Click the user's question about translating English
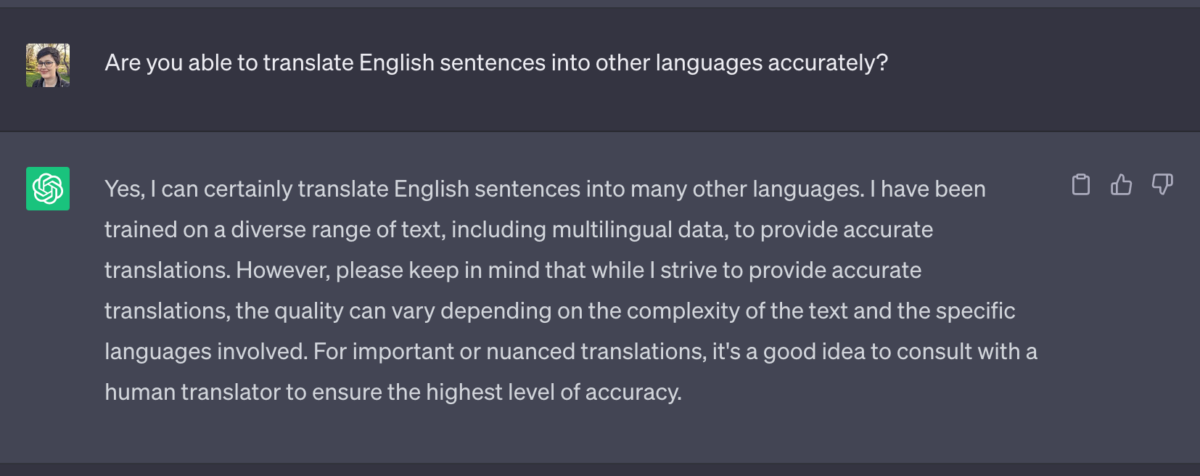The height and width of the screenshot is (476, 1200). (x=496, y=64)
